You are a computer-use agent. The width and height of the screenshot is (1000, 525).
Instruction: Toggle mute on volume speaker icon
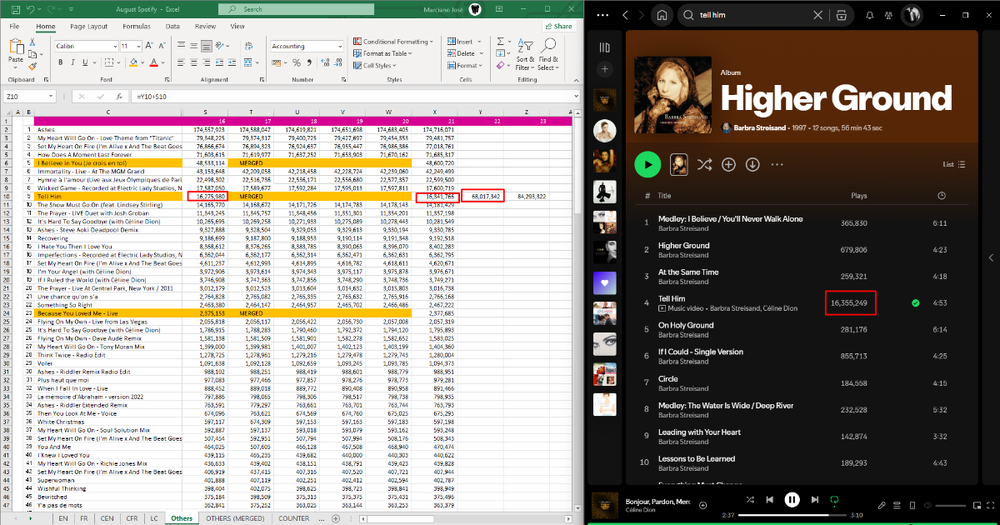928,505
